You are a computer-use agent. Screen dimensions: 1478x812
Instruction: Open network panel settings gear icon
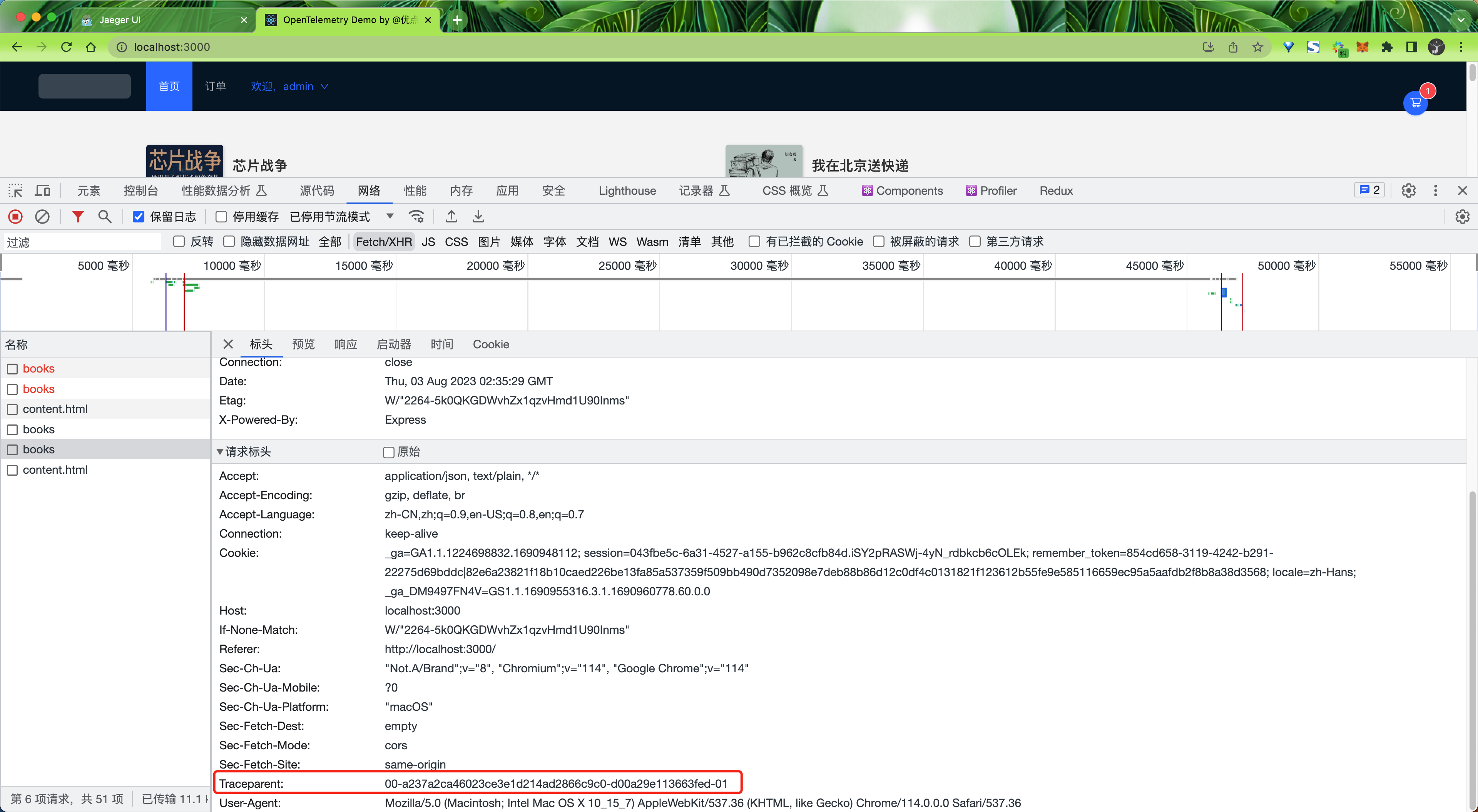coord(1462,216)
